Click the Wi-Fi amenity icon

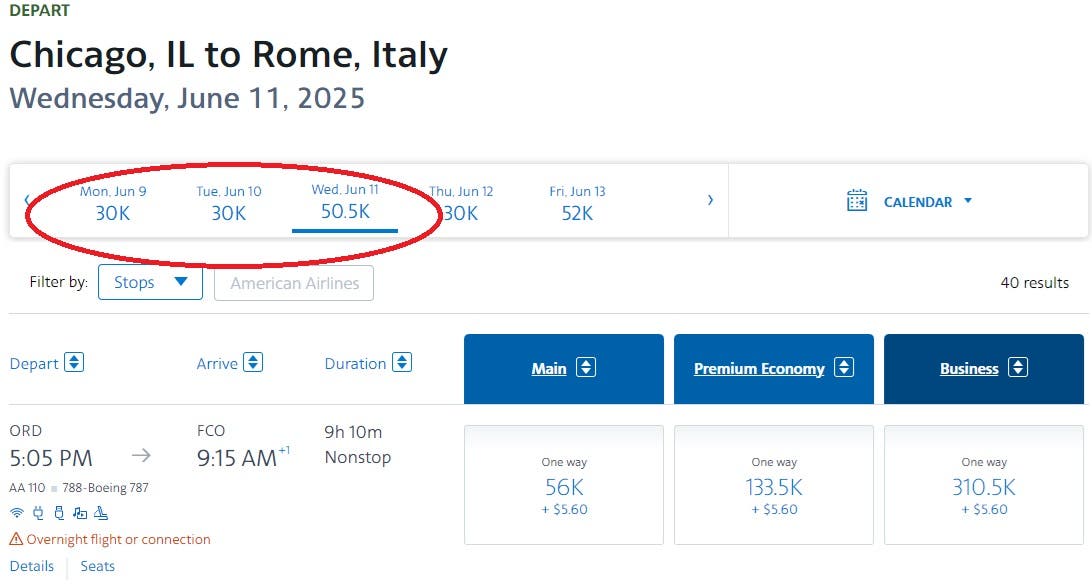tap(17, 513)
